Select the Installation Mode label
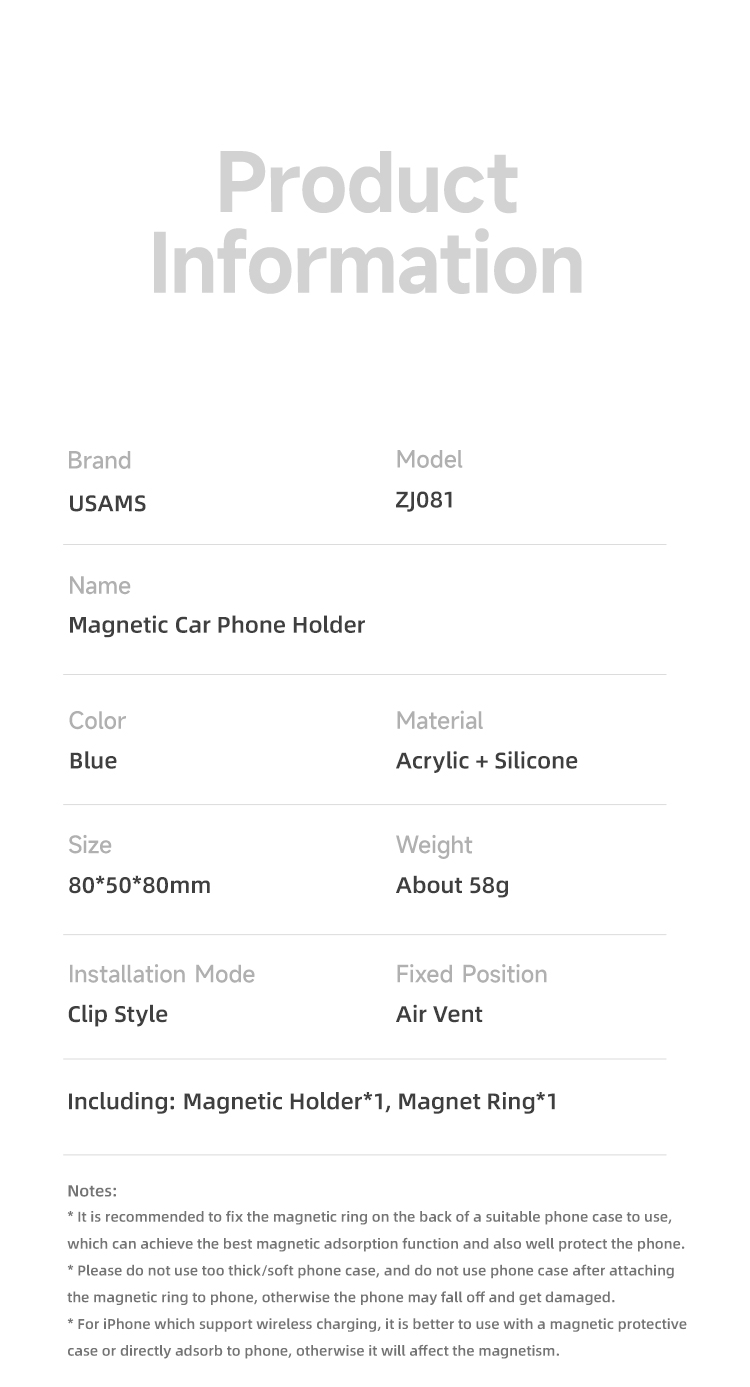The height and width of the screenshot is (1387, 750). (161, 974)
